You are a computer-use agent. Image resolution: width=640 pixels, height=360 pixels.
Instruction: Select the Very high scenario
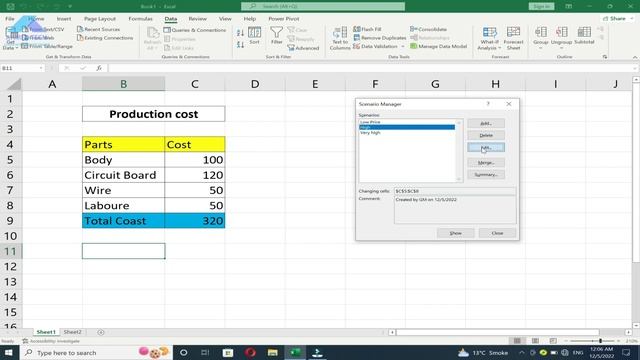click(407, 133)
